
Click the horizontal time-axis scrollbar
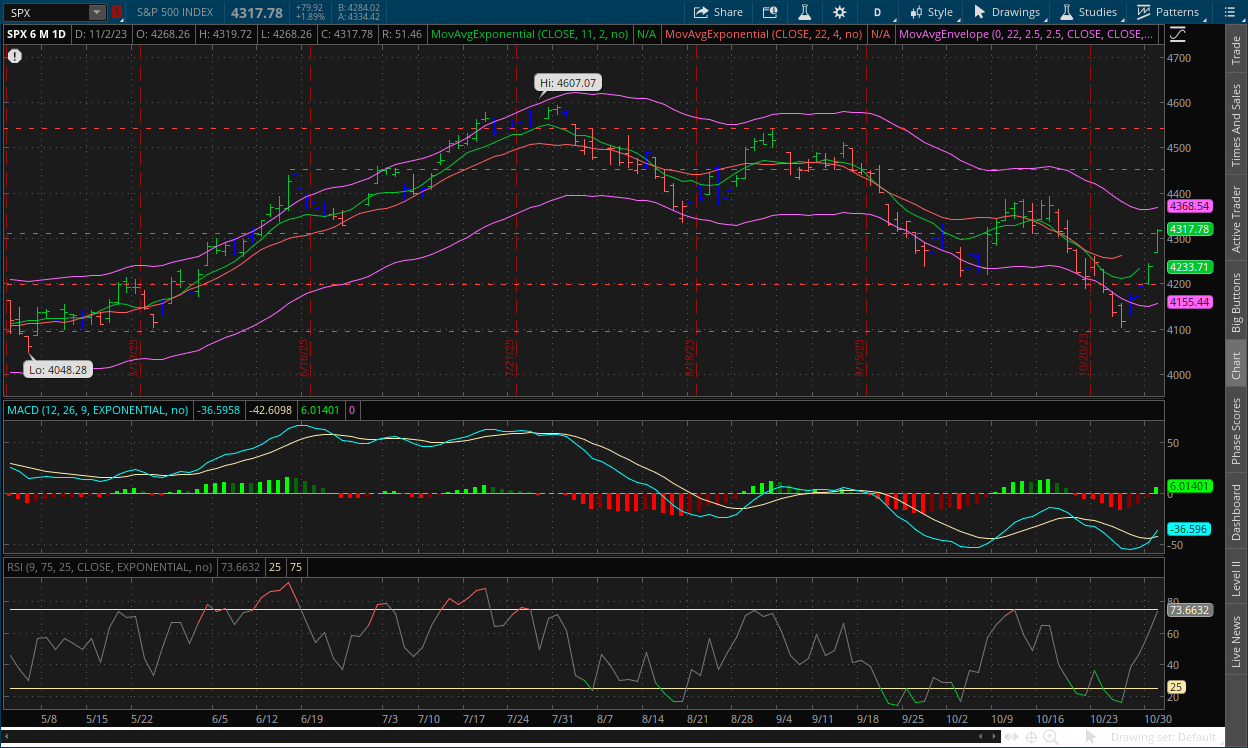coord(500,737)
